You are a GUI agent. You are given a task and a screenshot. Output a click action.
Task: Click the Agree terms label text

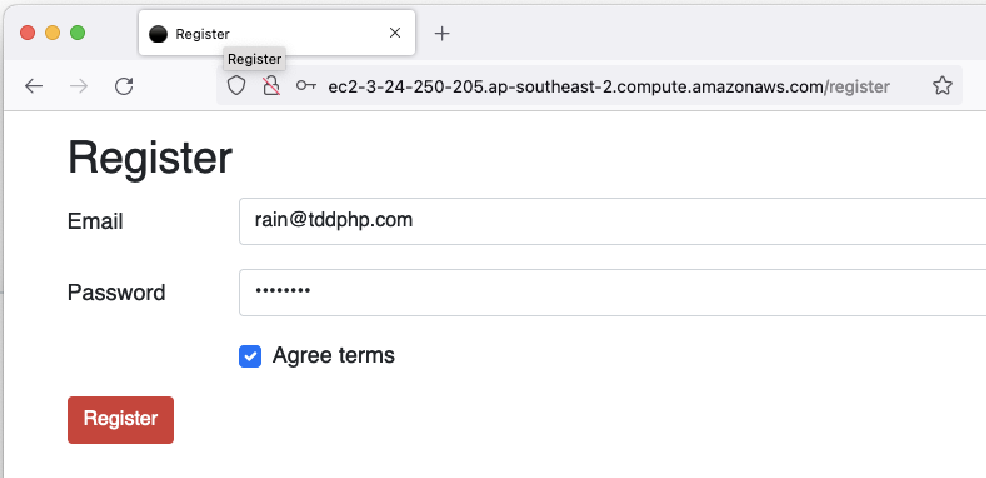[333, 355]
